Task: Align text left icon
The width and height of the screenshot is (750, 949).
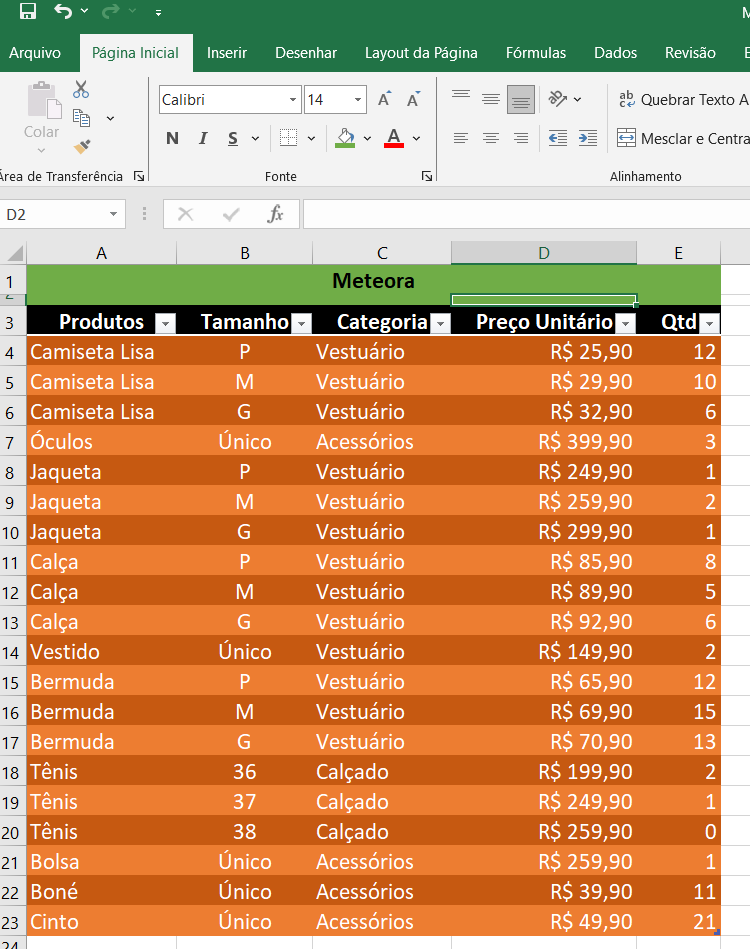Action: (461, 139)
